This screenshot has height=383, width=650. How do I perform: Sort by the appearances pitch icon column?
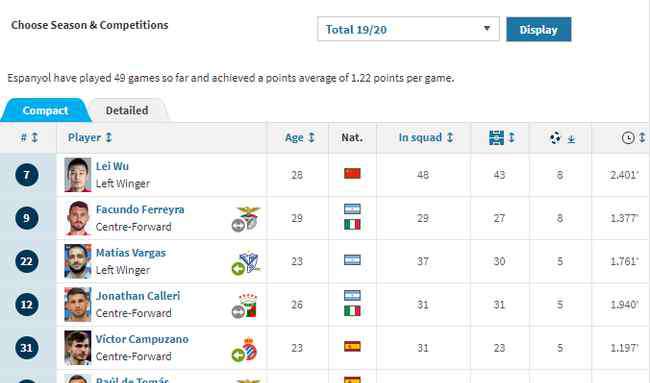[502, 138]
